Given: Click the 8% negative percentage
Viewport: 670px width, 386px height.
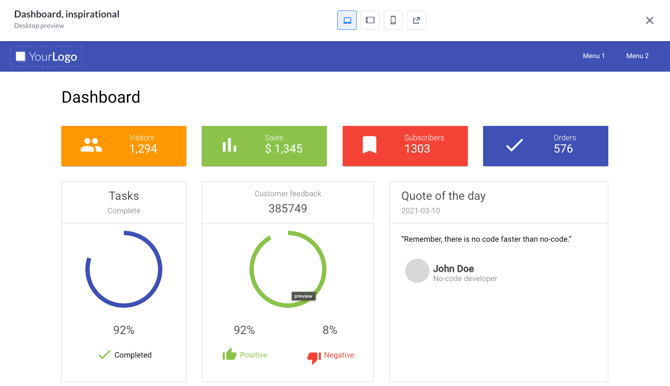Looking at the screenshot, I should pyautogui.click(x=330, y=330).
